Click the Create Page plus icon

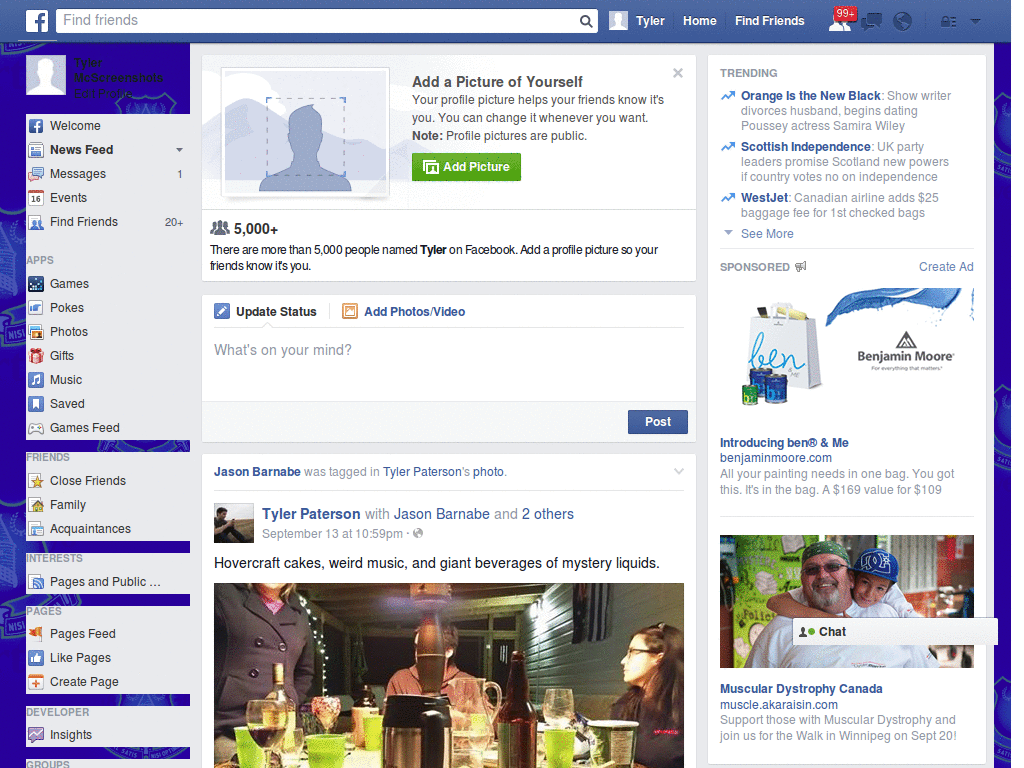coord(36,682)
